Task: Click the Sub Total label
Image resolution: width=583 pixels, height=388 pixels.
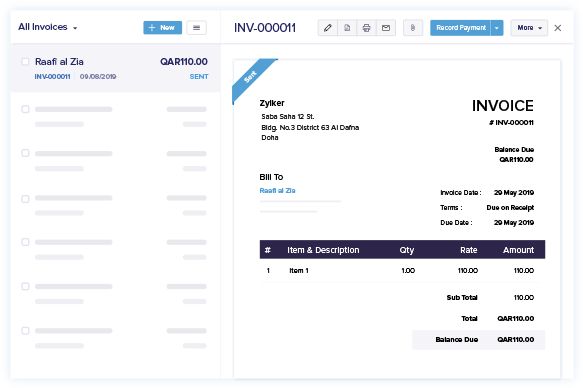Action: (462, 298)
